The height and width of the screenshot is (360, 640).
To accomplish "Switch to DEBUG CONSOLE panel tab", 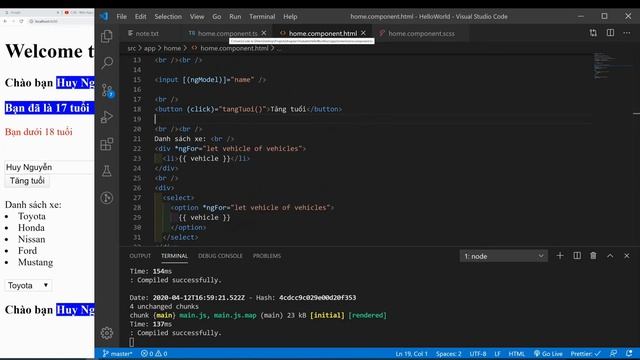I will click(x=220, y=256).
